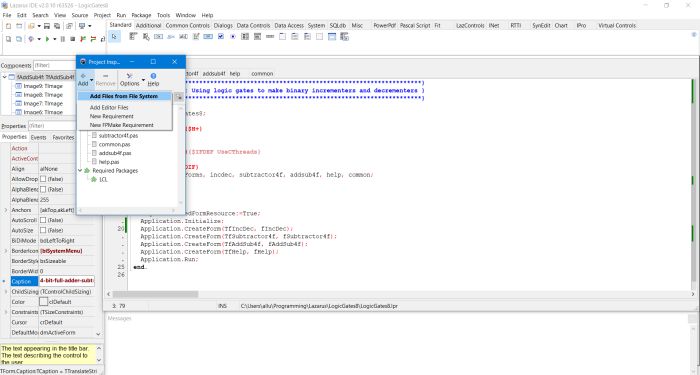The height and width of the screenshot is (375, 700).
Task: Pick the TListBox component icon
Action: click(245, 37)
